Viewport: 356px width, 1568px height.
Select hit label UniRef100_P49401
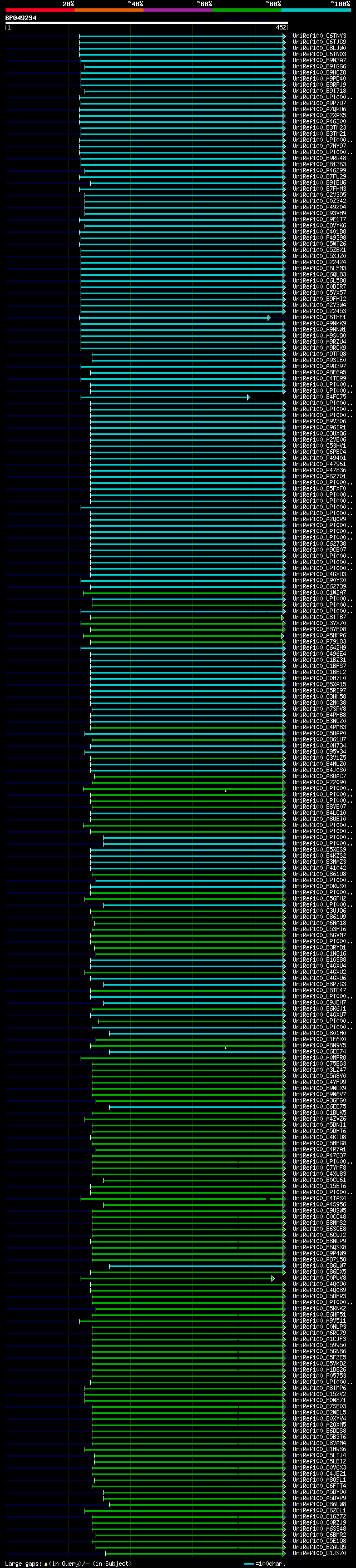[319, 458]
